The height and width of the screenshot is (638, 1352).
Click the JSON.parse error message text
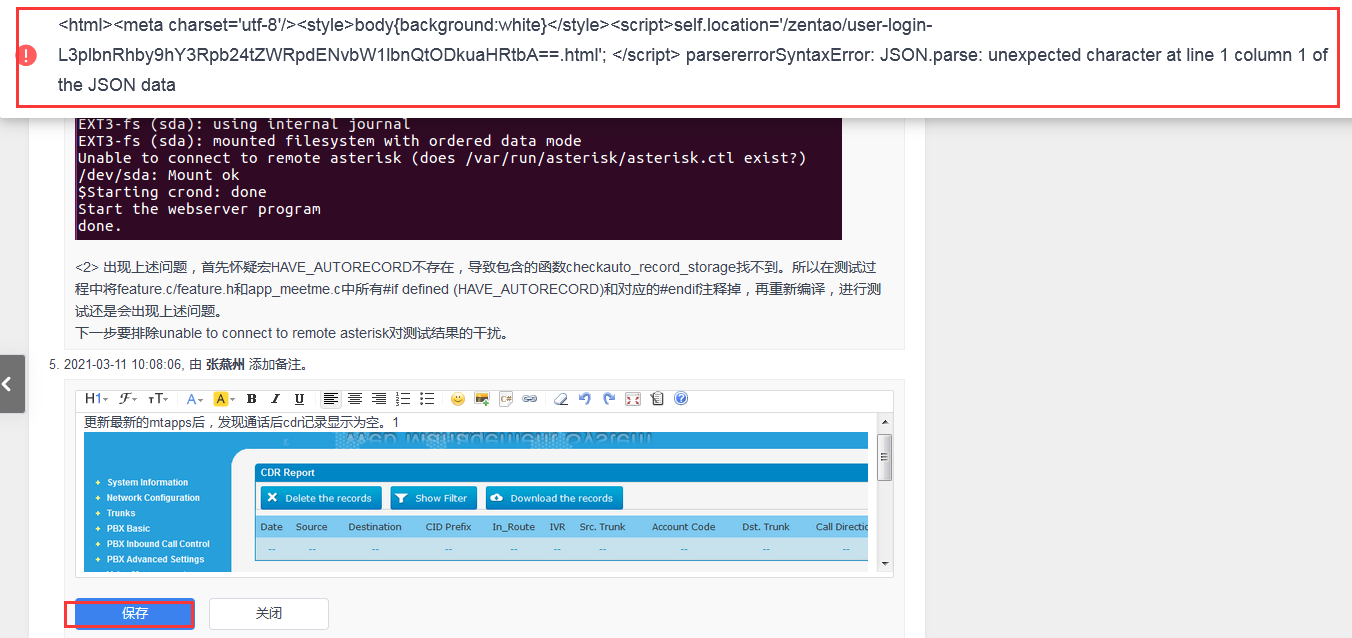[x=693, y=55]
